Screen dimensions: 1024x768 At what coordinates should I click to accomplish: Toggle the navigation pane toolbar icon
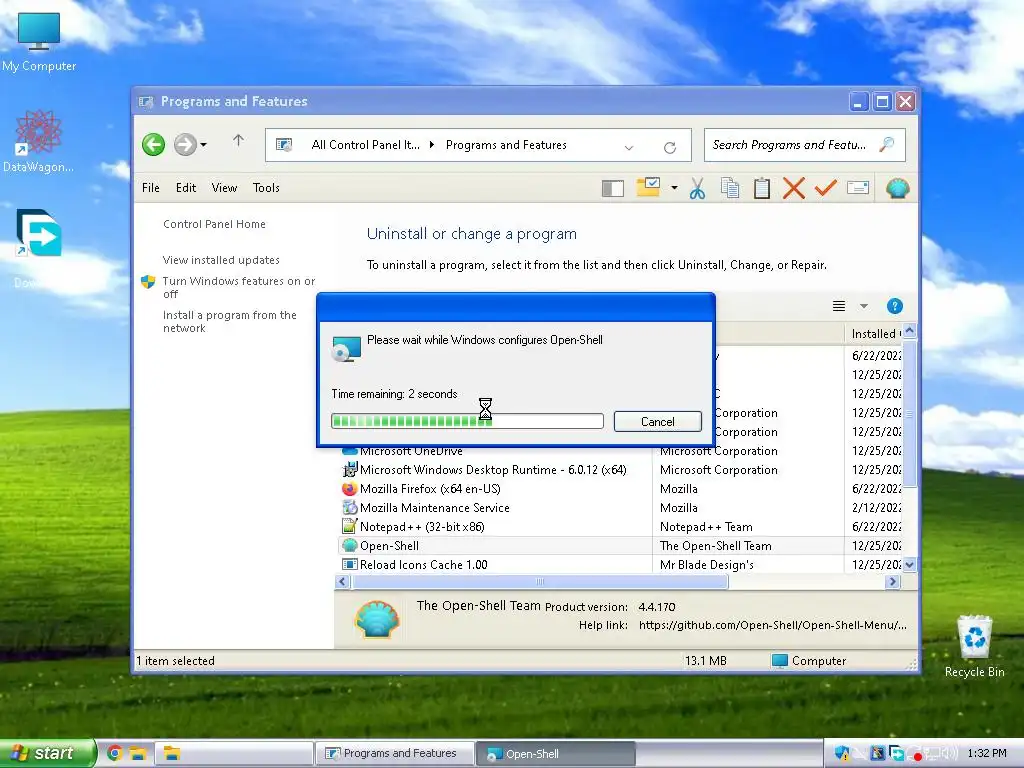[613, 189]
